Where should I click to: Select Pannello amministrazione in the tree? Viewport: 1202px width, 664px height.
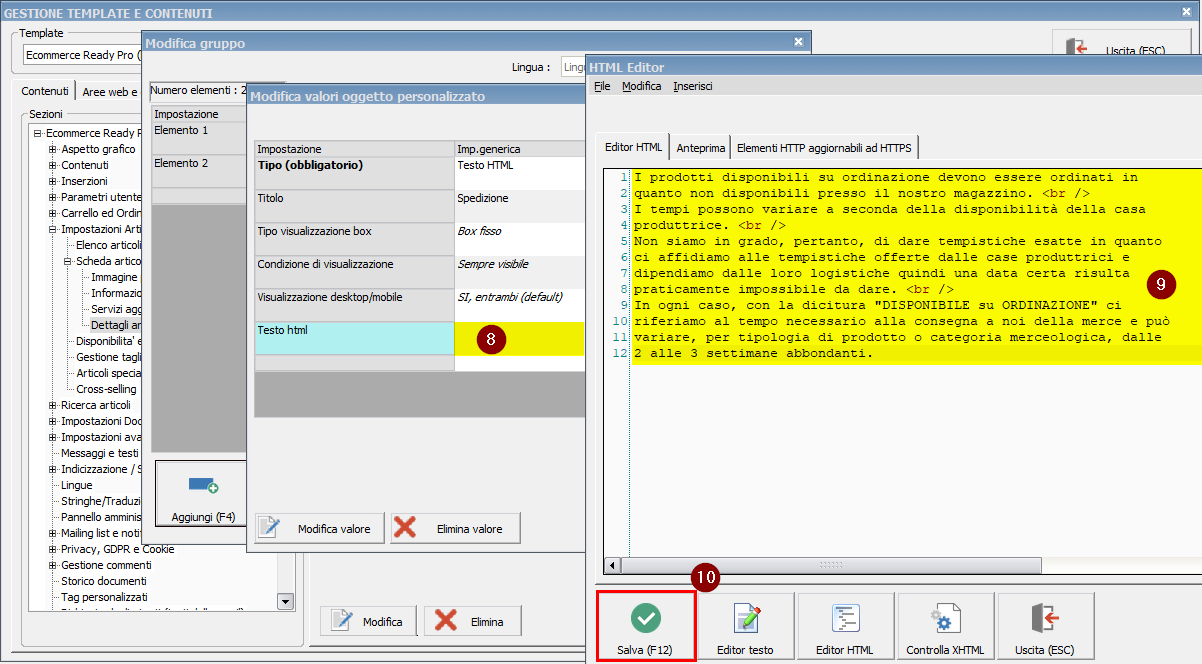(102, 517)
